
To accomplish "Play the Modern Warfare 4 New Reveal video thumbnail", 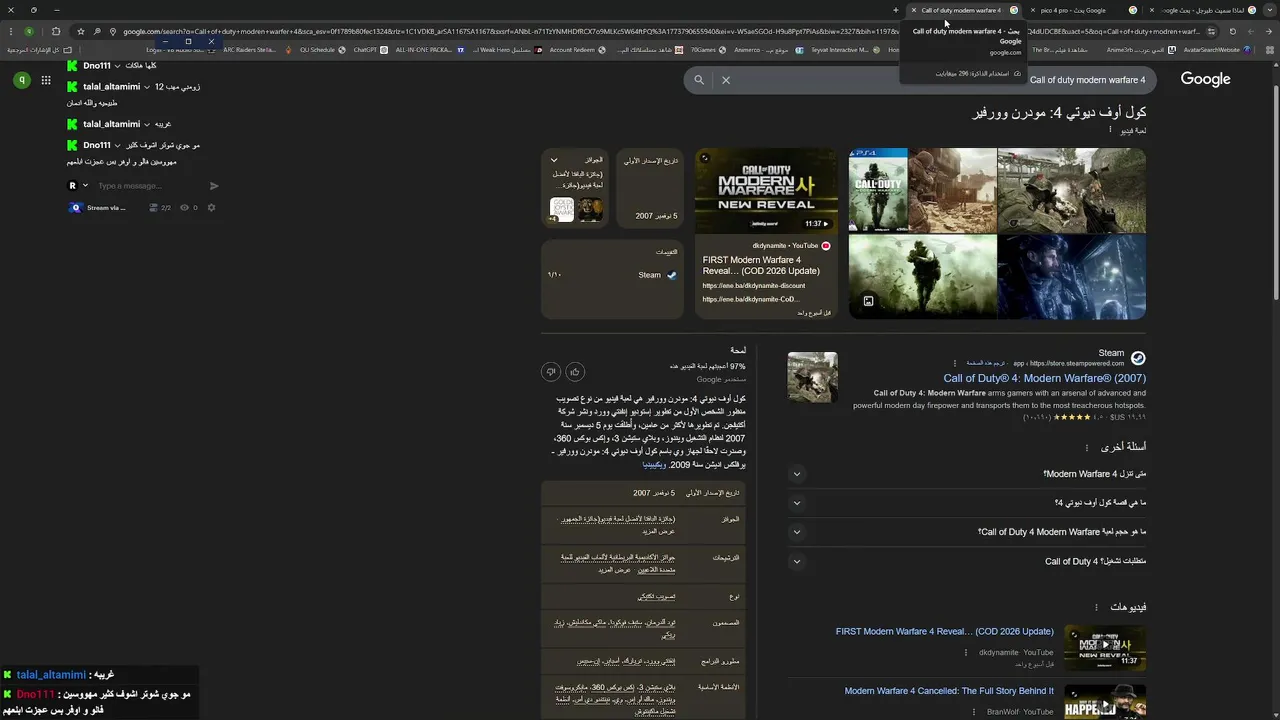I will (x=766, y=191).
